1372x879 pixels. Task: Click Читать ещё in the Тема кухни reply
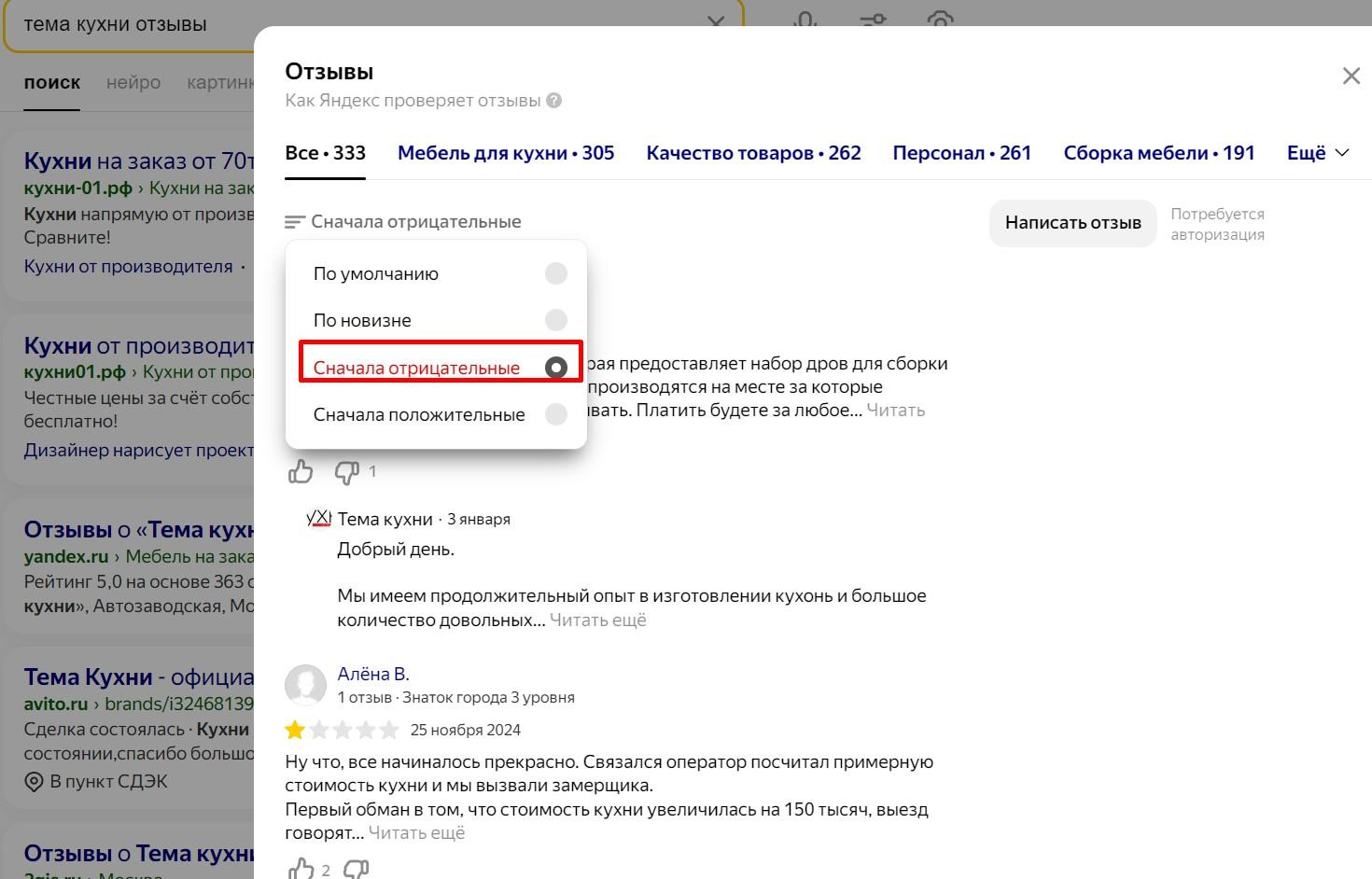point(597,621)
